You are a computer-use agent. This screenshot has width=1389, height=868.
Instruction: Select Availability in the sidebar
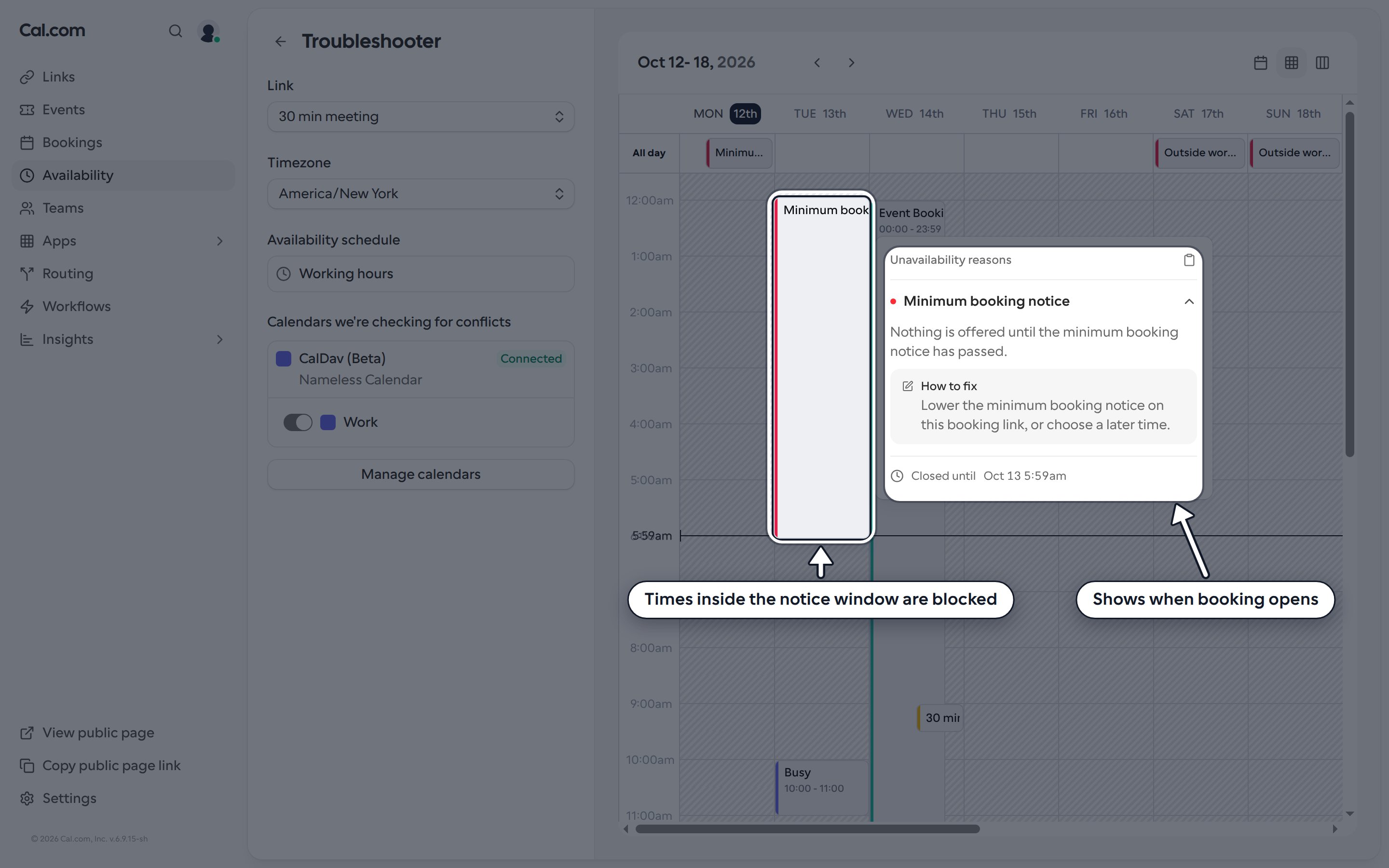123,175
